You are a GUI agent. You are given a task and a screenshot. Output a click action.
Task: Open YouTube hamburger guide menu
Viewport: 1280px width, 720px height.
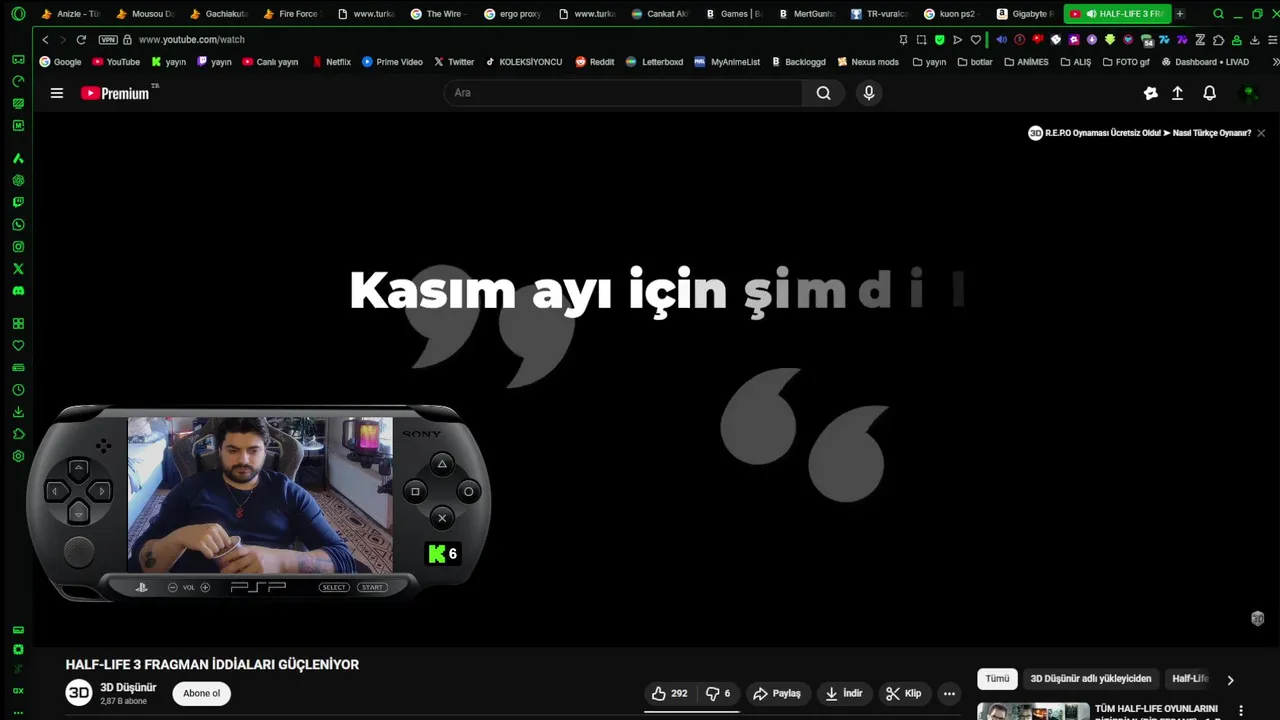click(x=57, y=93)
